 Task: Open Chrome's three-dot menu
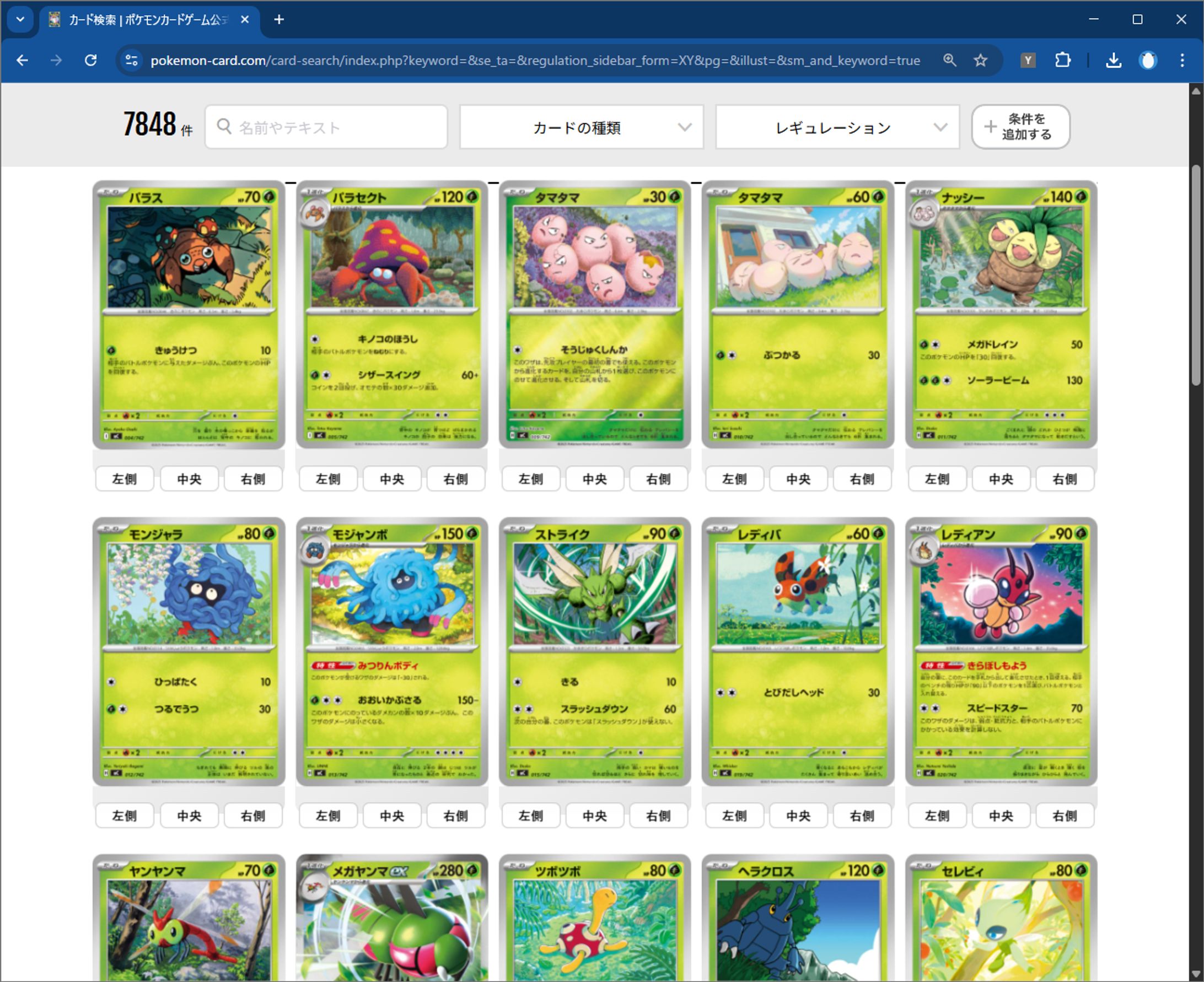(1181, 60)
